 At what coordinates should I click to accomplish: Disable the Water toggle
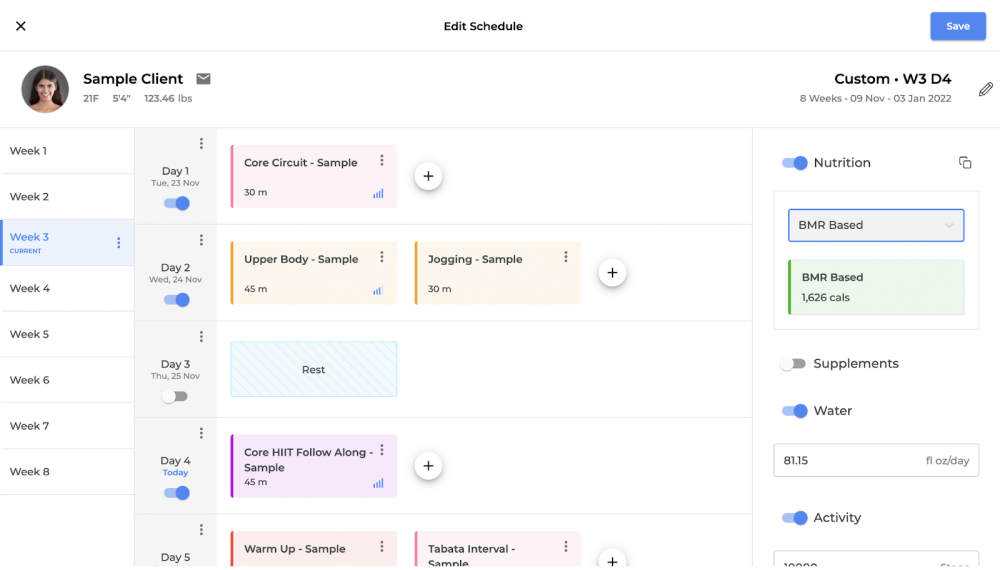point(795,411)
